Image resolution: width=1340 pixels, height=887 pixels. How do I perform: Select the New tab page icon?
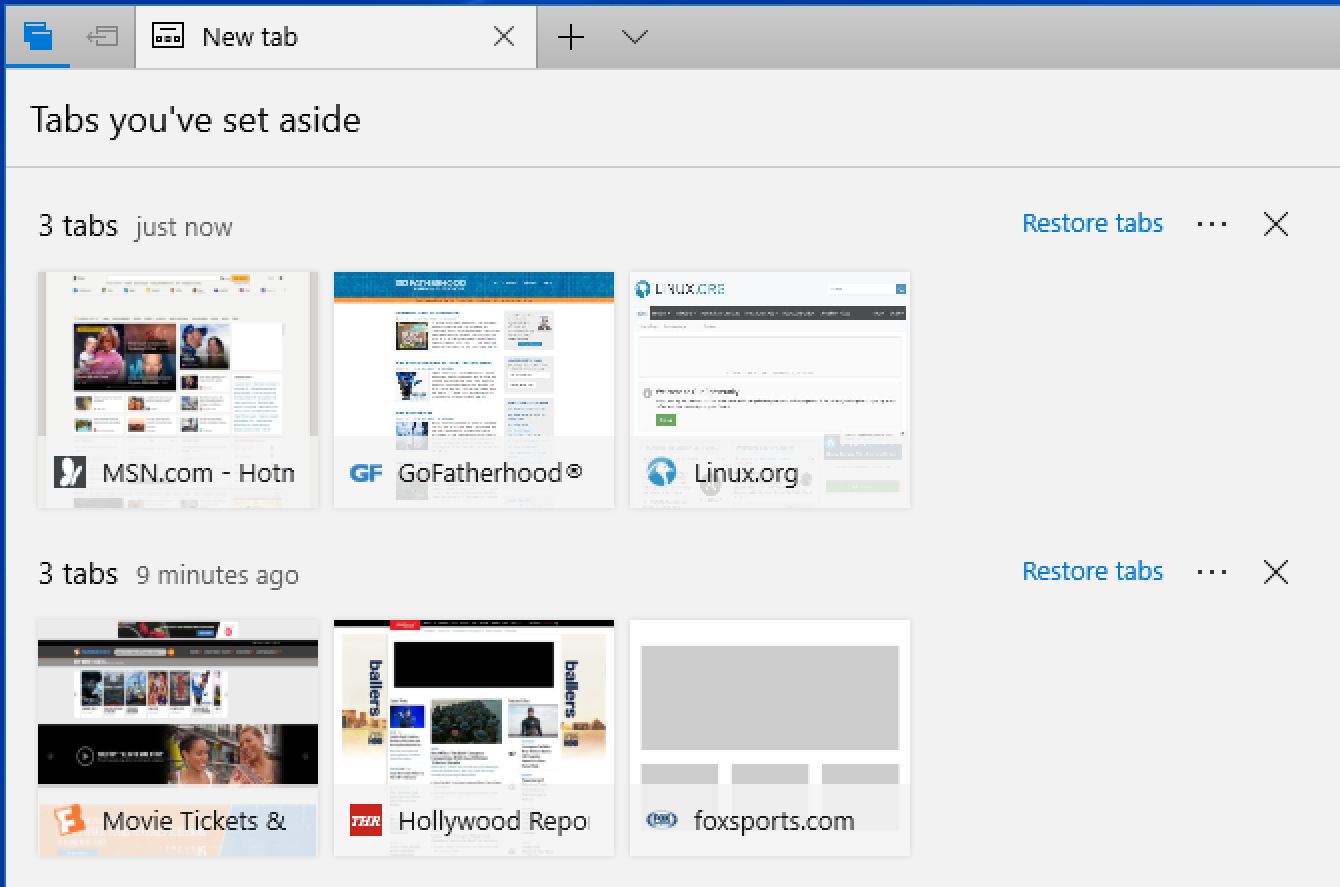[168, 36]
